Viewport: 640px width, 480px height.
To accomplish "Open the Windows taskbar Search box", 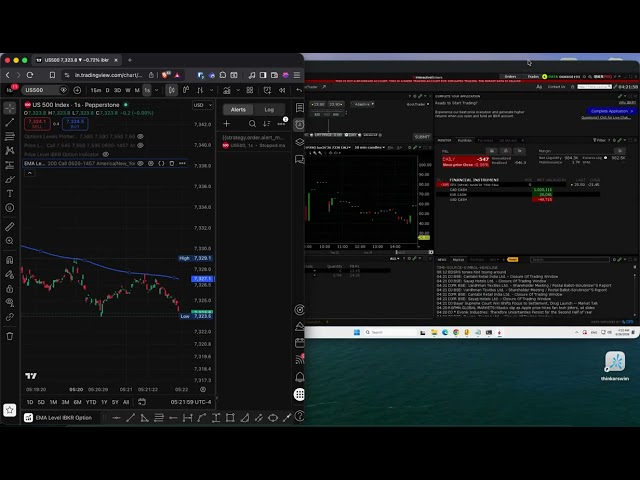I will (x=390, y=332).
